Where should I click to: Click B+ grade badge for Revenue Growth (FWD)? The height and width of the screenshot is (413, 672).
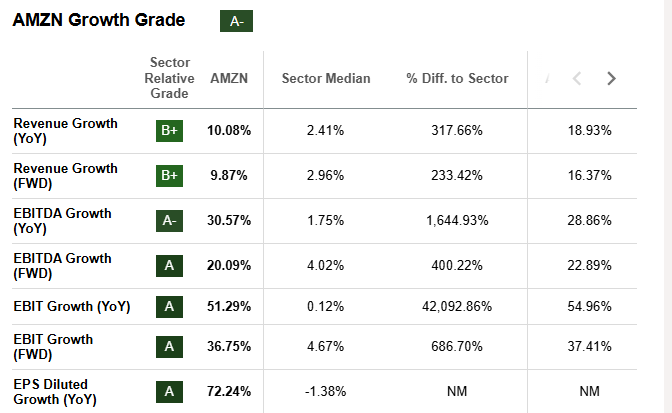(169, 176)
